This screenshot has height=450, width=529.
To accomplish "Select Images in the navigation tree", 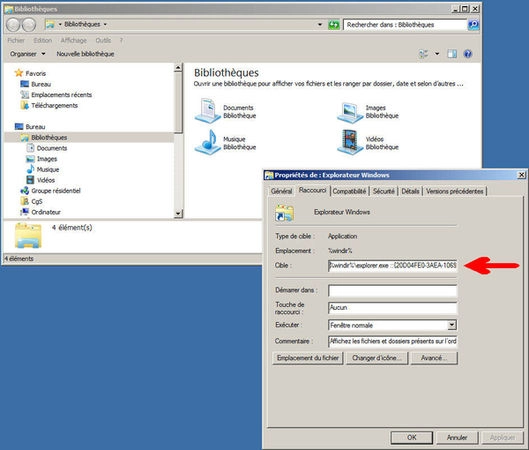I will point(47,159).
